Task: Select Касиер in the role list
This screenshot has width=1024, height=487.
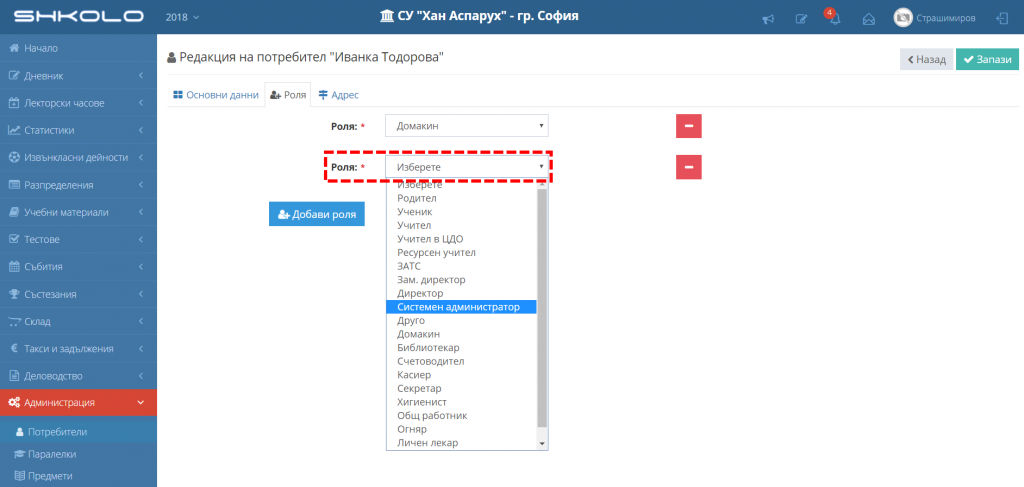Action: [461, 375]
